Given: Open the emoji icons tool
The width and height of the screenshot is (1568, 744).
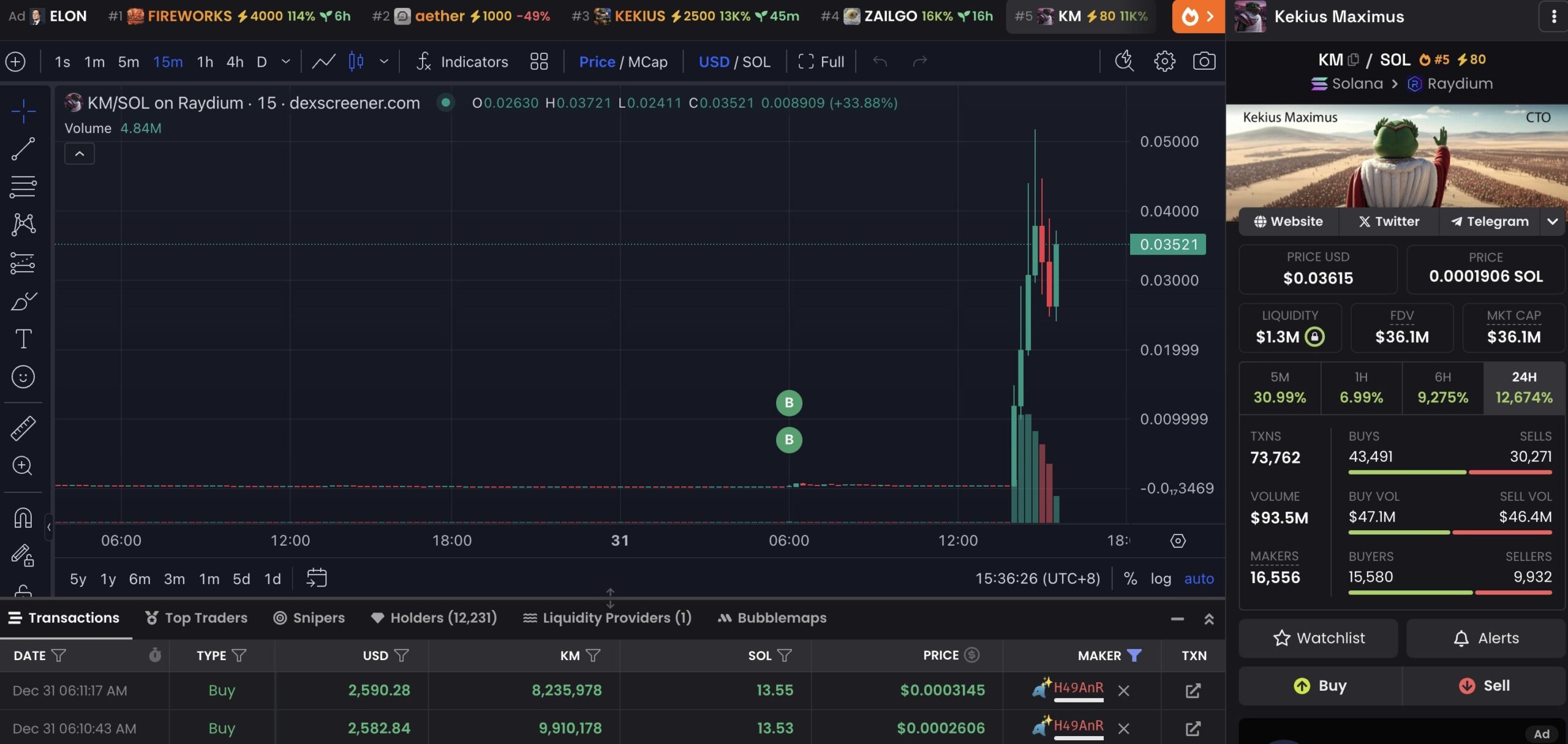Looking at the screenshot, I should [23, 377].
